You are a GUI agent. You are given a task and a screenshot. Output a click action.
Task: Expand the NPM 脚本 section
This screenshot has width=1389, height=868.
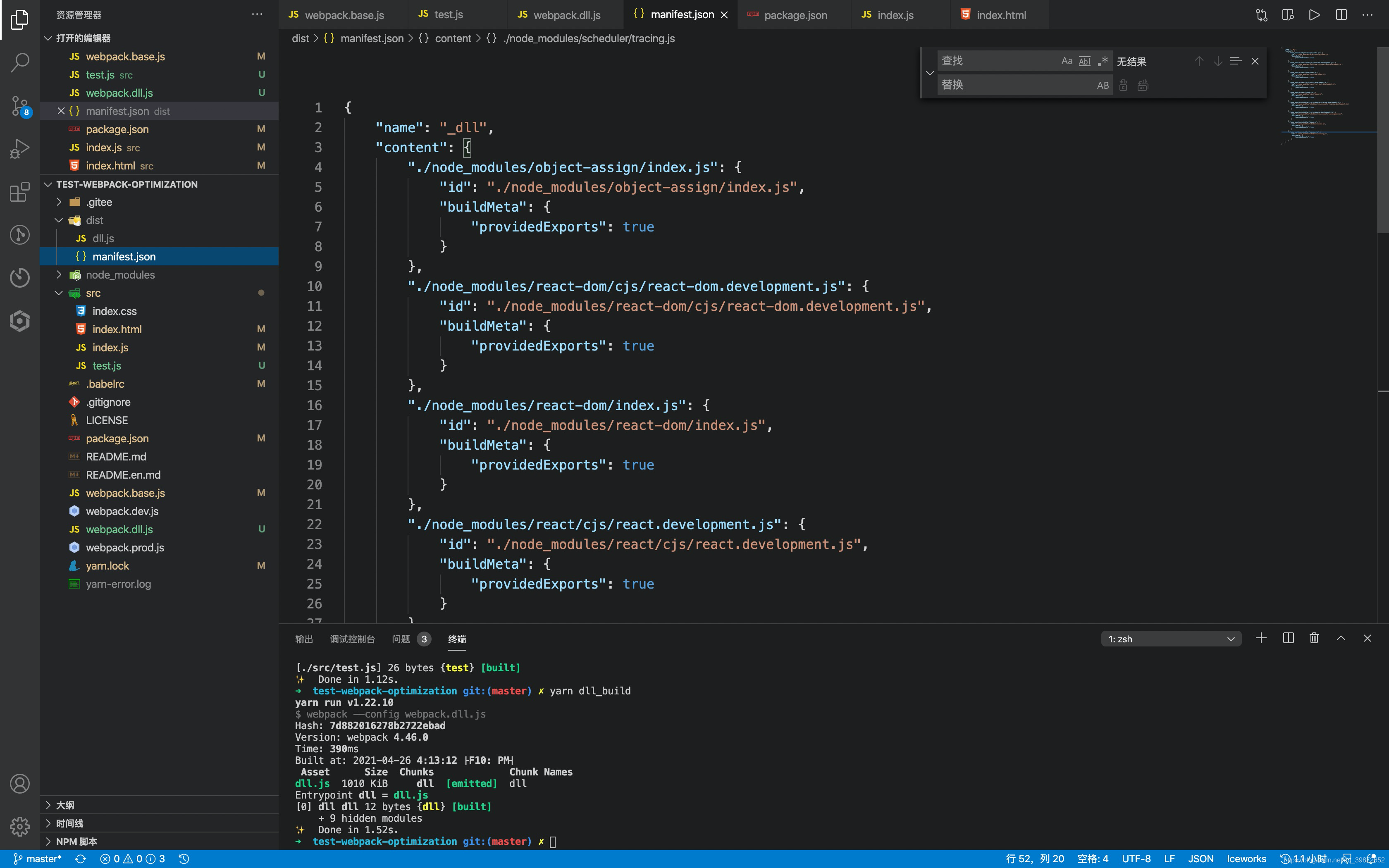(159, 842)
